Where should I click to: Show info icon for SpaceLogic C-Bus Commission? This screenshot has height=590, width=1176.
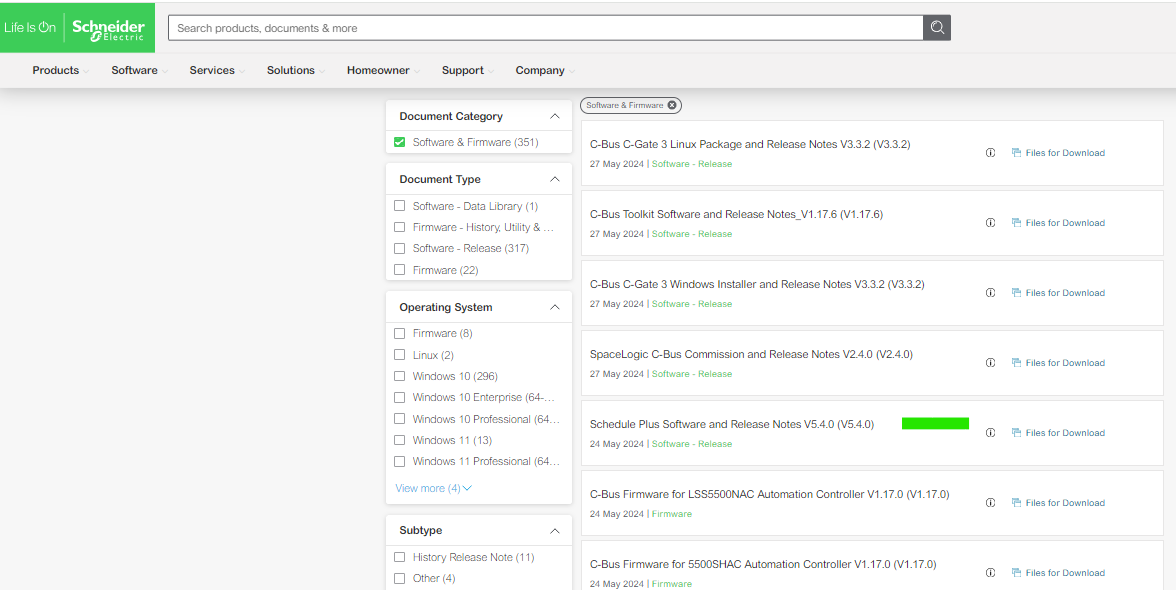pyautogui.click(x=990, y=363)
